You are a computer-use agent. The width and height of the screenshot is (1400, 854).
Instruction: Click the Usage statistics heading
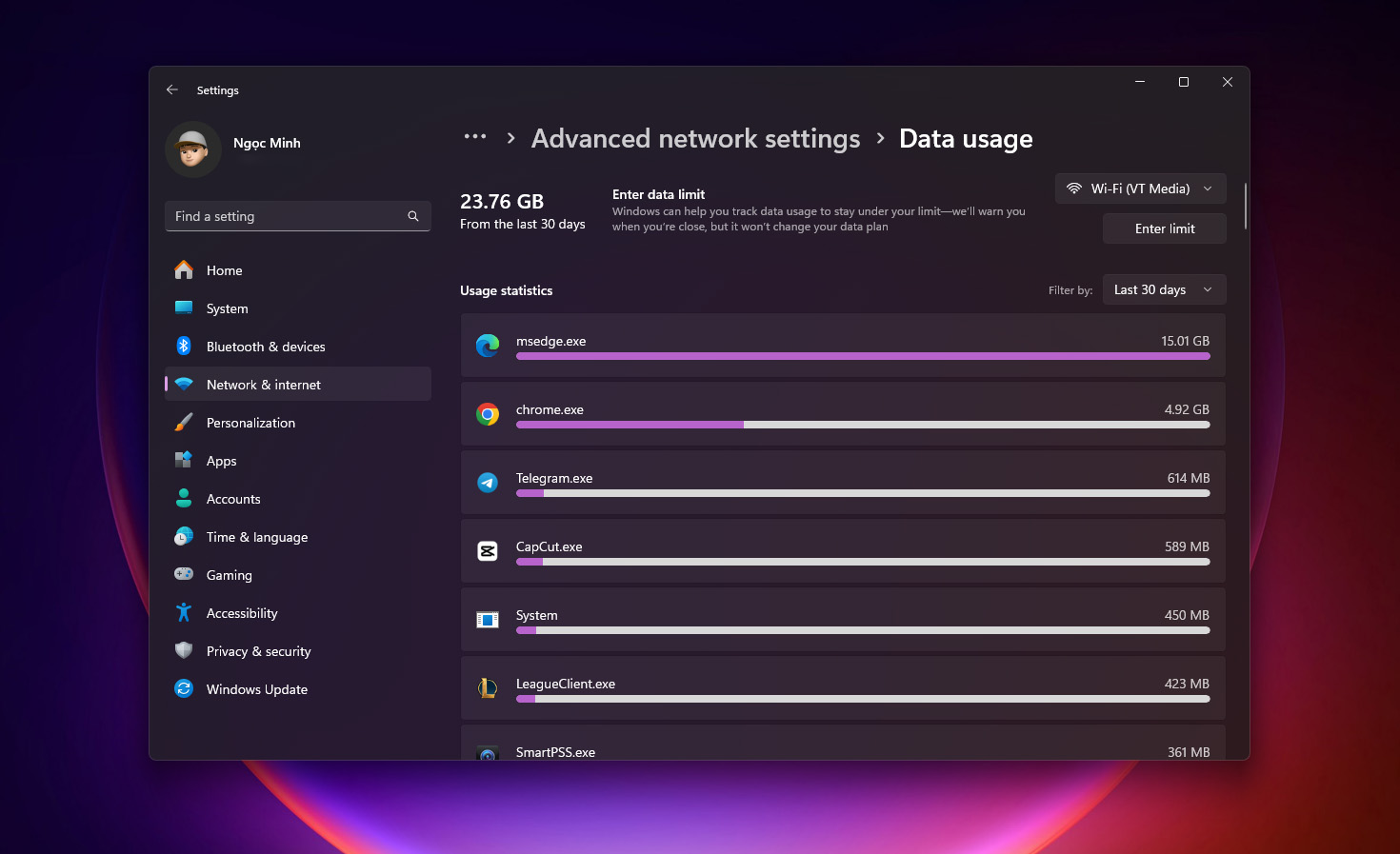point(506,290)
